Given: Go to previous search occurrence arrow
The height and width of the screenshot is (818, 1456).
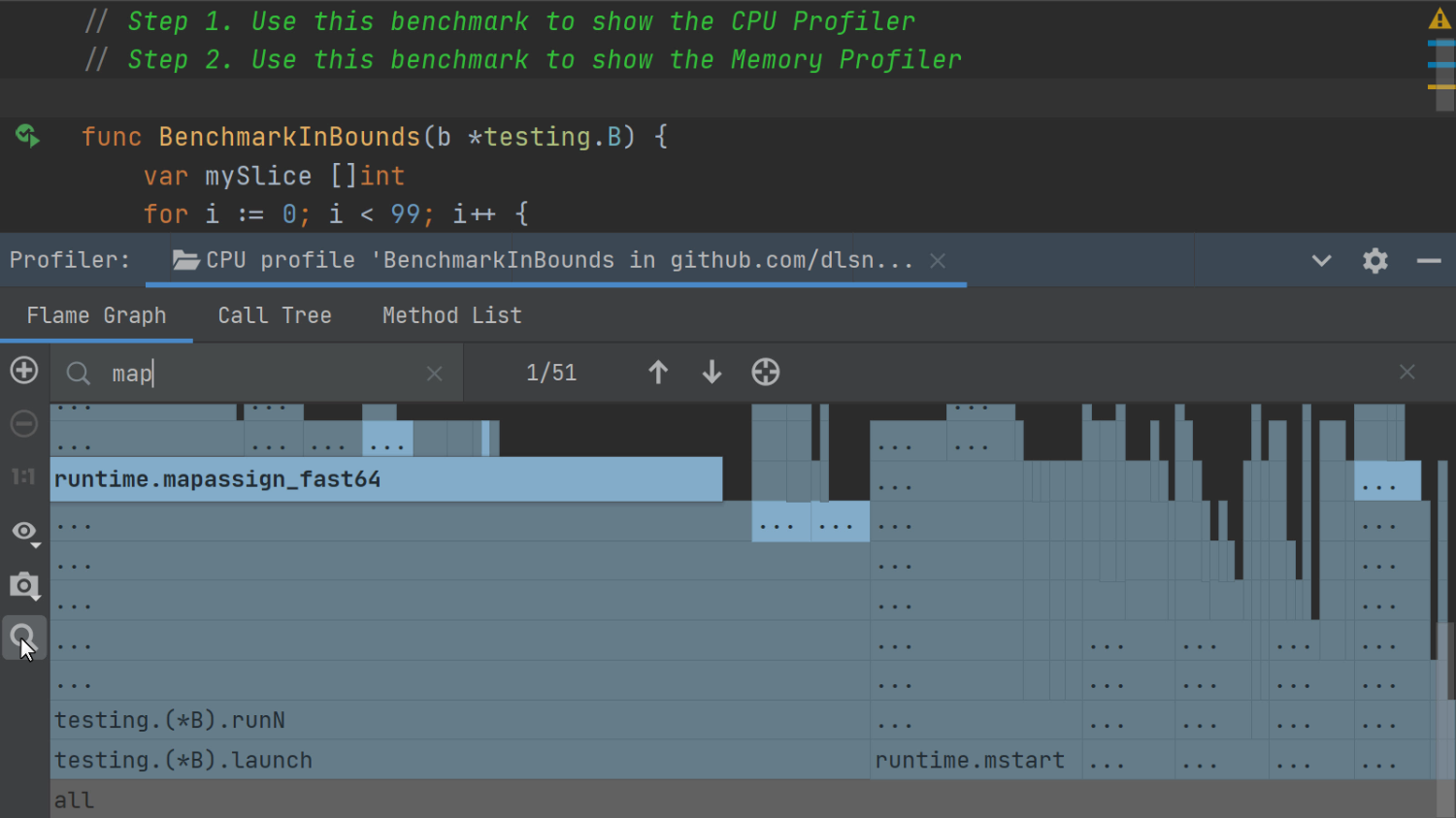Looking at the screenshot, I should coord(658,373).
